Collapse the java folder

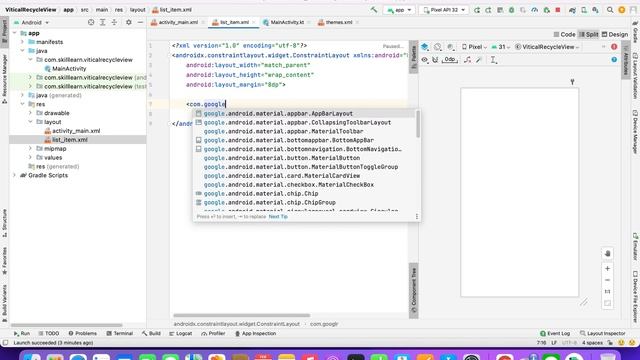22,51
